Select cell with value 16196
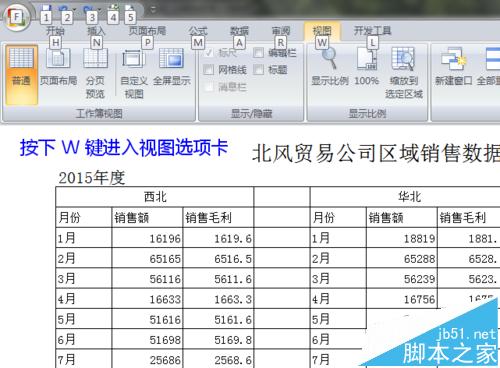 pyautogui.click(x=147, y=238)
